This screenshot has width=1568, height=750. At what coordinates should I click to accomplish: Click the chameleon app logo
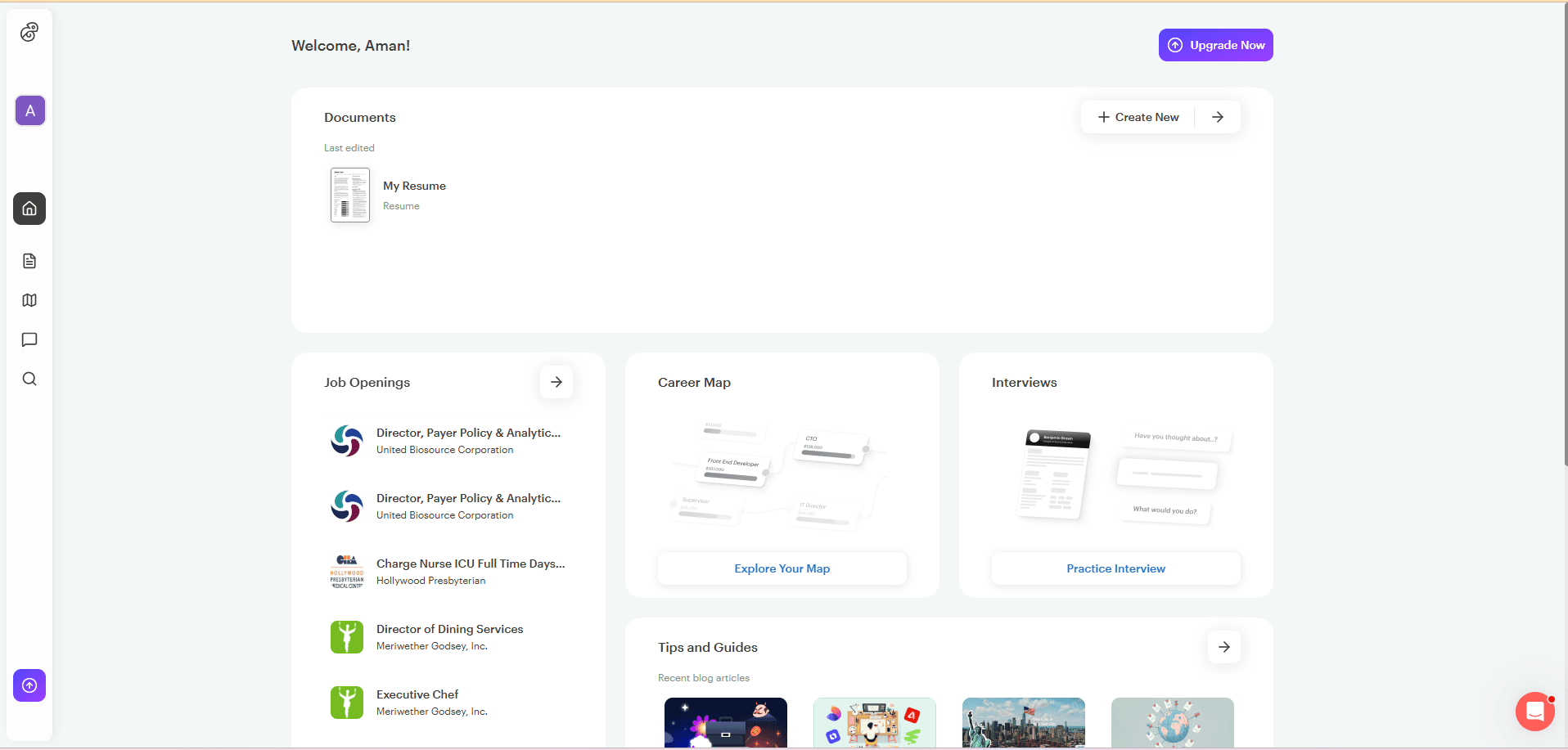point(29,31)
